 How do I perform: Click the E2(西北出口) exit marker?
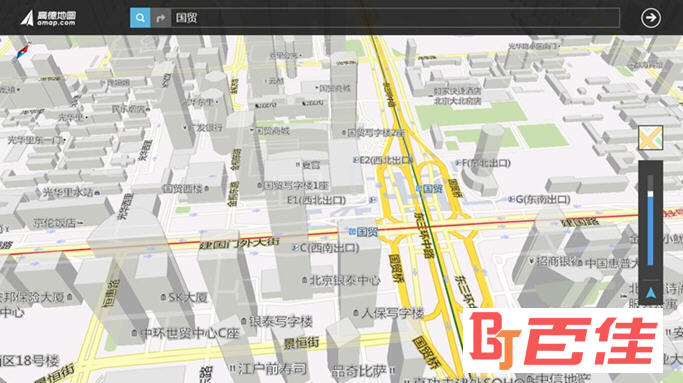pos(383,160)
